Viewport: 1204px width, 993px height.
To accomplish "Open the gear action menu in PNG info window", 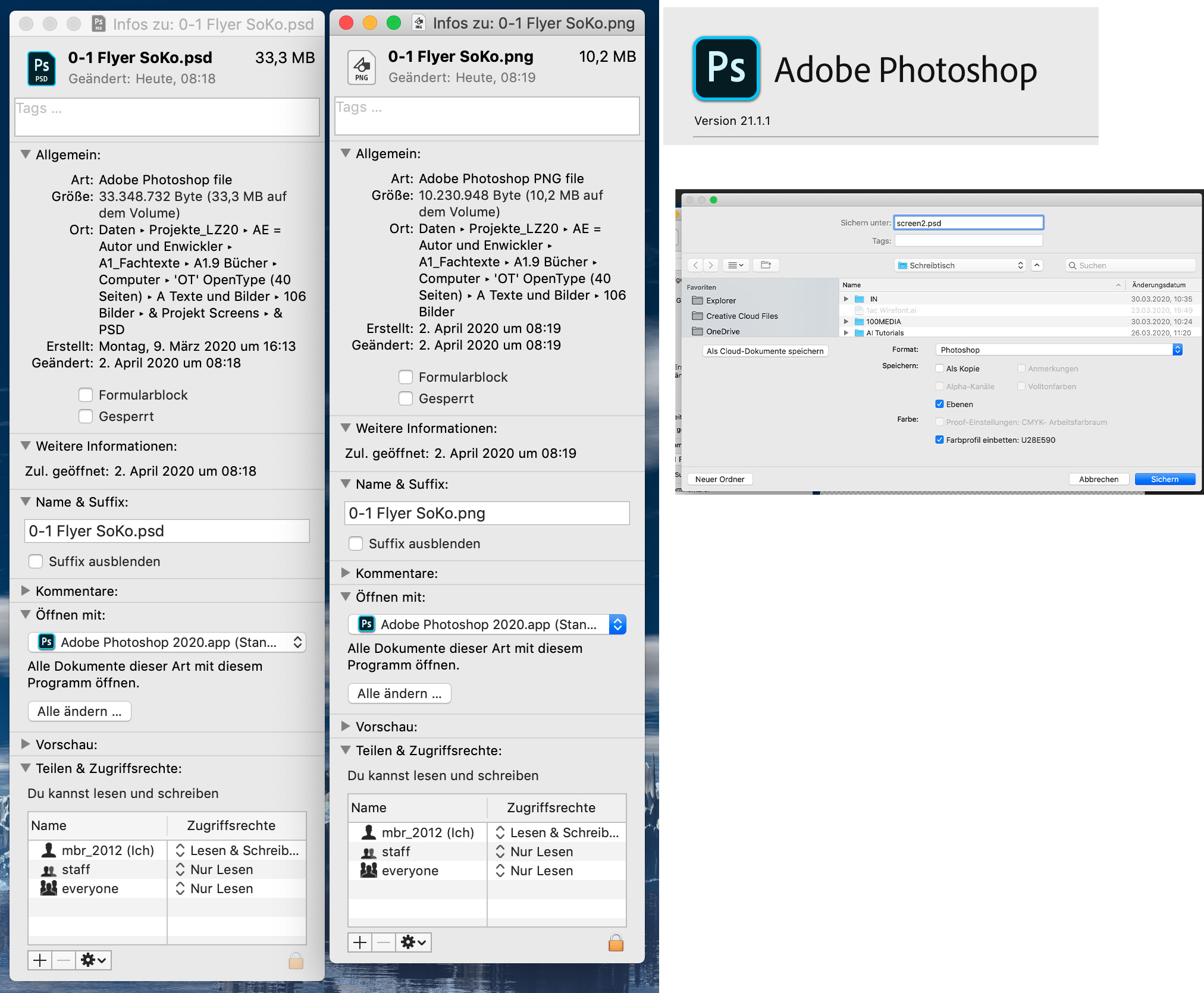I will point(413,942).
